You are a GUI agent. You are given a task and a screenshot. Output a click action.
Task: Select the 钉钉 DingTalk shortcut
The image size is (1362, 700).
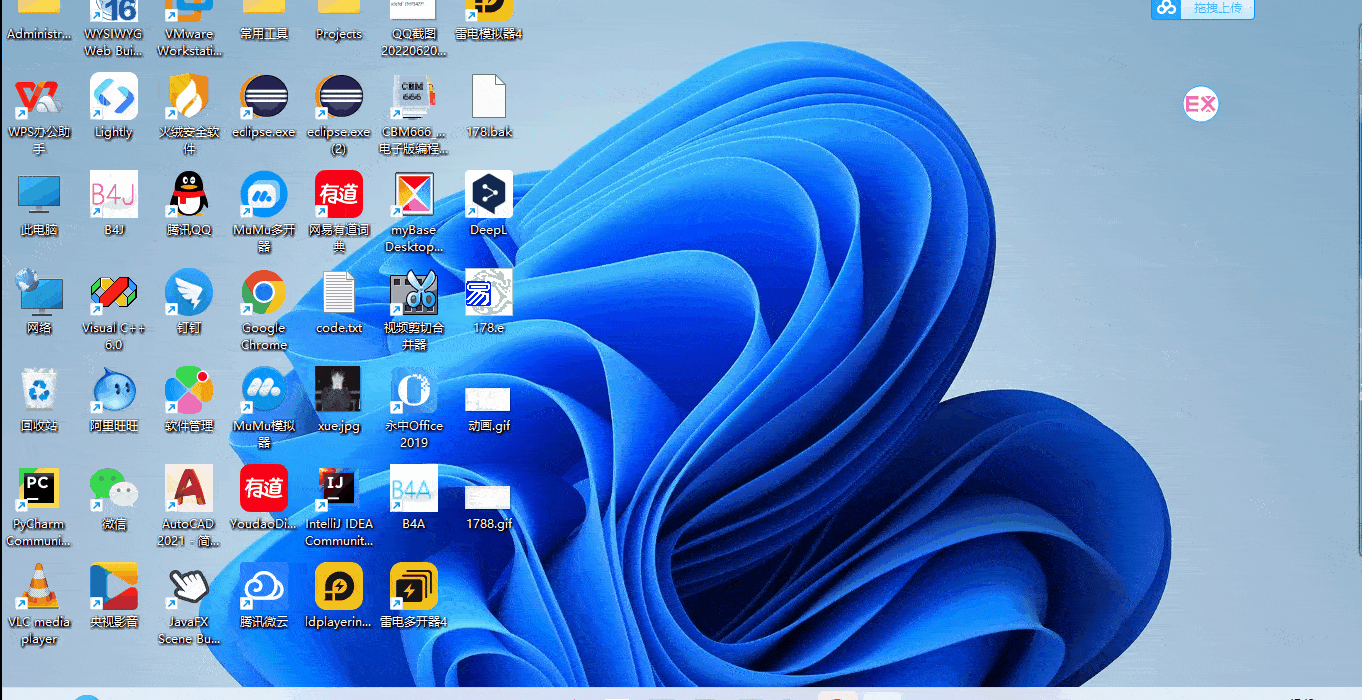tap(188, 293)
